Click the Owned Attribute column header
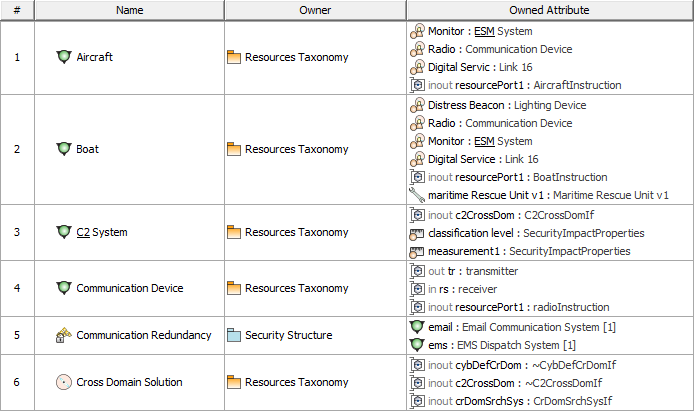Image resolution: width=694 pixels, height=411 pixels. [549, 10]
